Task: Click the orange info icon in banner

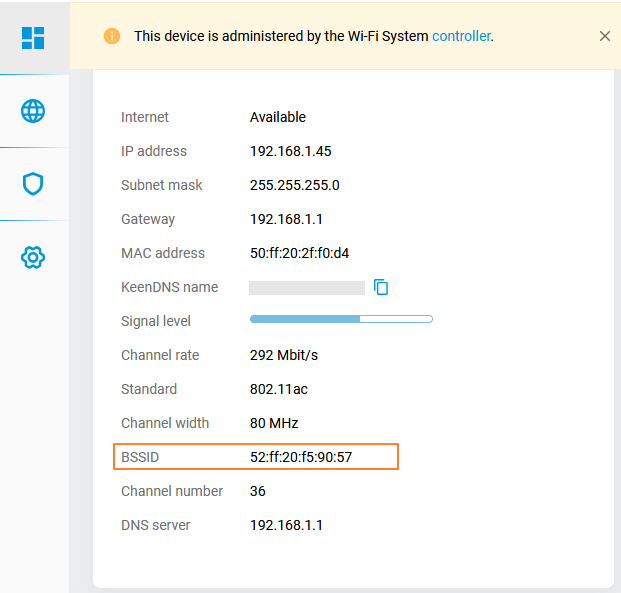Action: pyautogui.click(x=112, y=36)
